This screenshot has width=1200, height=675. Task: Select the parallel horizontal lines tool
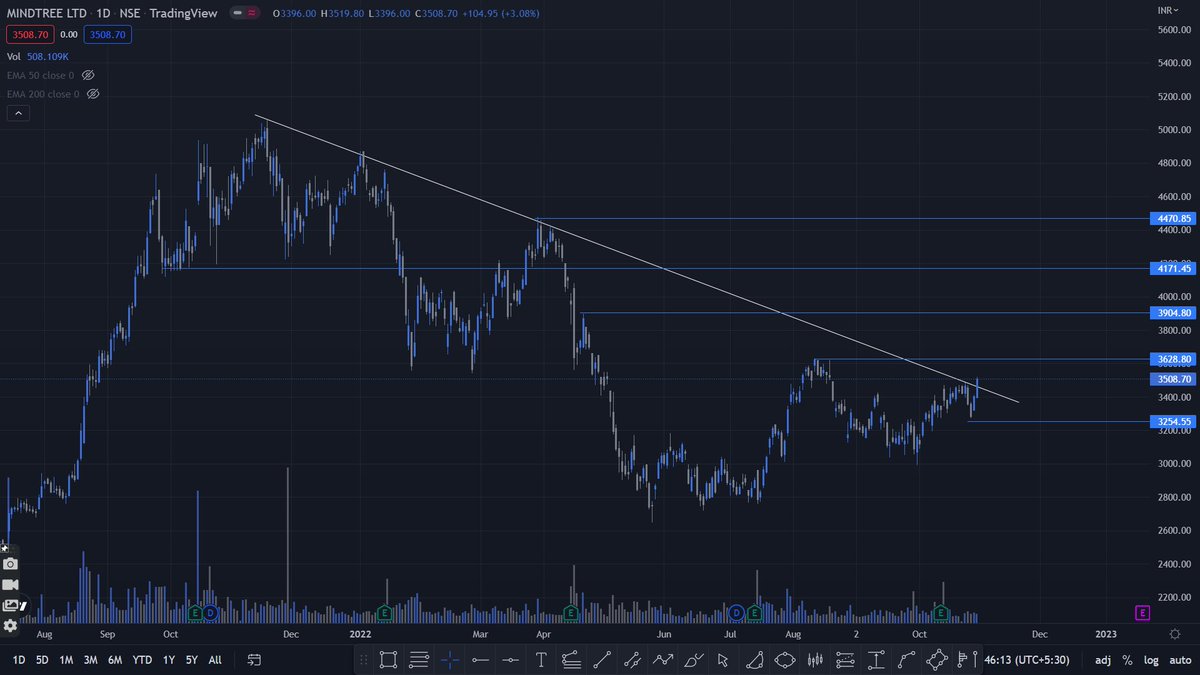pos(419,660)
